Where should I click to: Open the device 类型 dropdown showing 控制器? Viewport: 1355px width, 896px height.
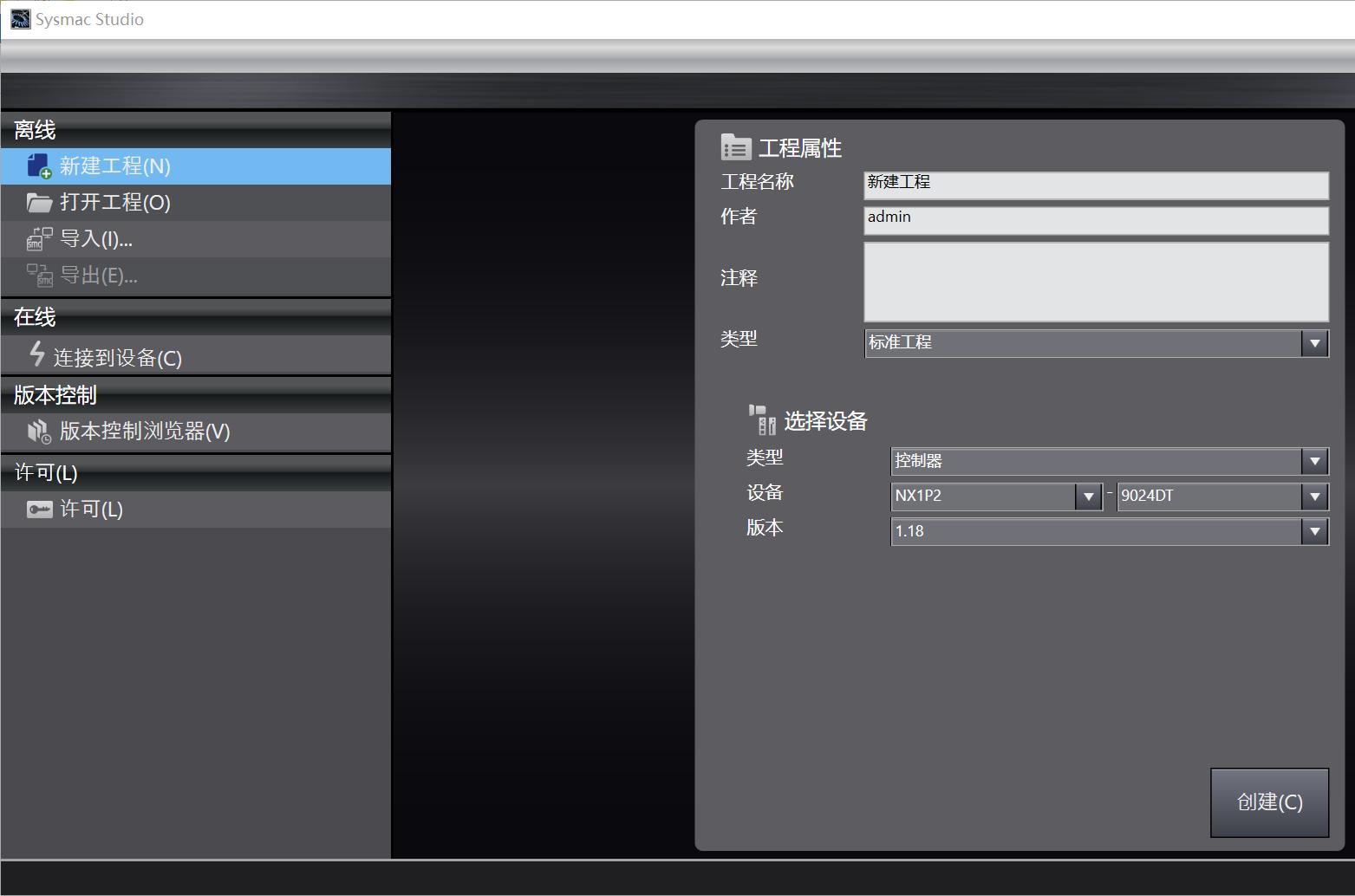[x=1110, y=461]
